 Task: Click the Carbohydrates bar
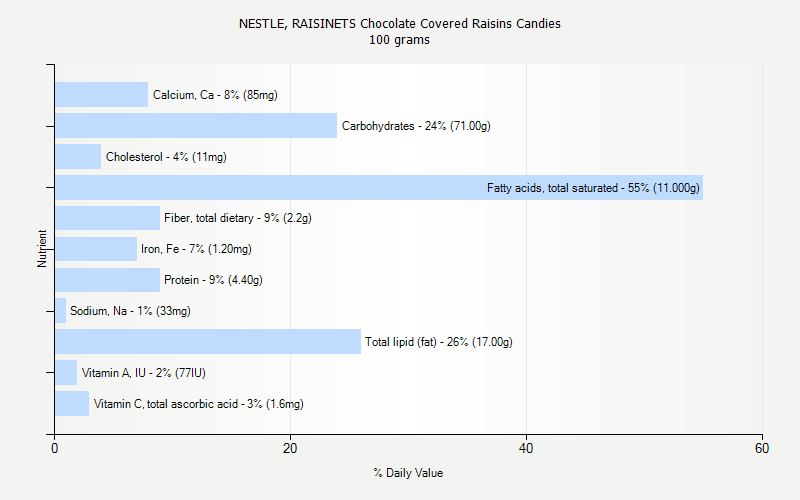(196, 126)
